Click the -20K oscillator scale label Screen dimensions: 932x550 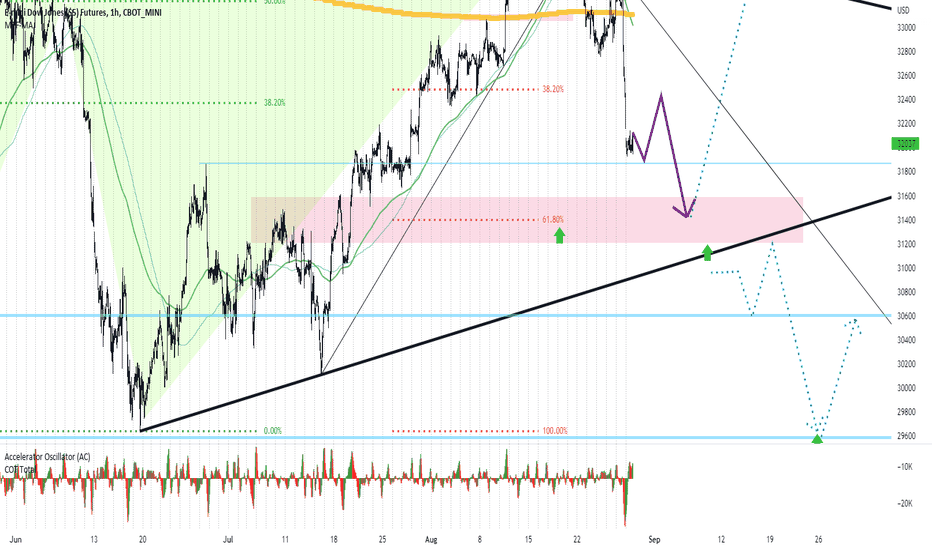905,504
